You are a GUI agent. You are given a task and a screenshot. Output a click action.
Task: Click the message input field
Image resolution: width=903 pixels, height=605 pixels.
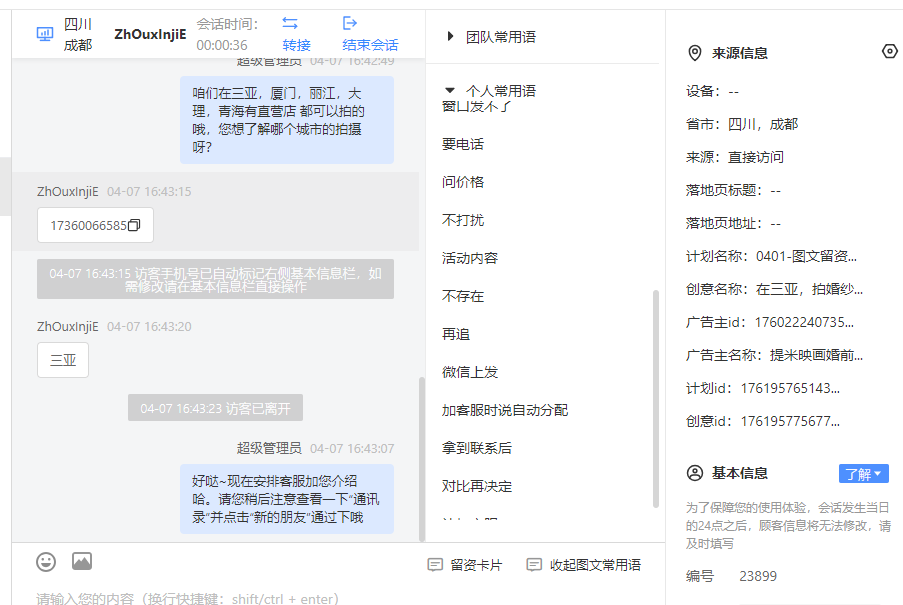point(338,598)
